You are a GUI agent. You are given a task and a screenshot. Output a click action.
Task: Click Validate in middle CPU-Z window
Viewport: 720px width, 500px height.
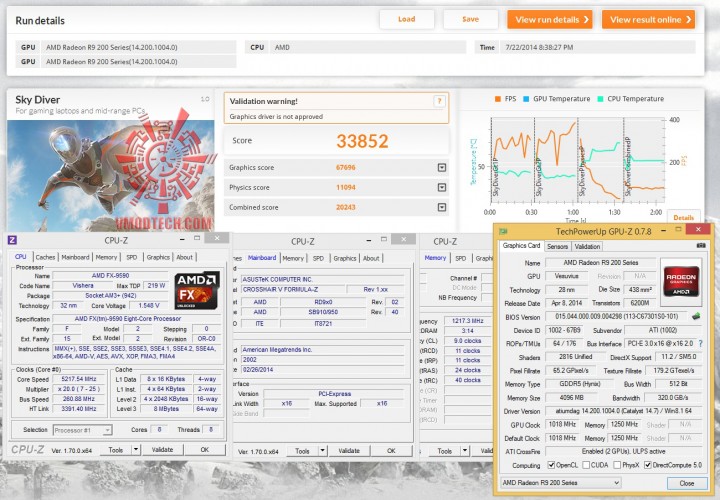[349, 451]
